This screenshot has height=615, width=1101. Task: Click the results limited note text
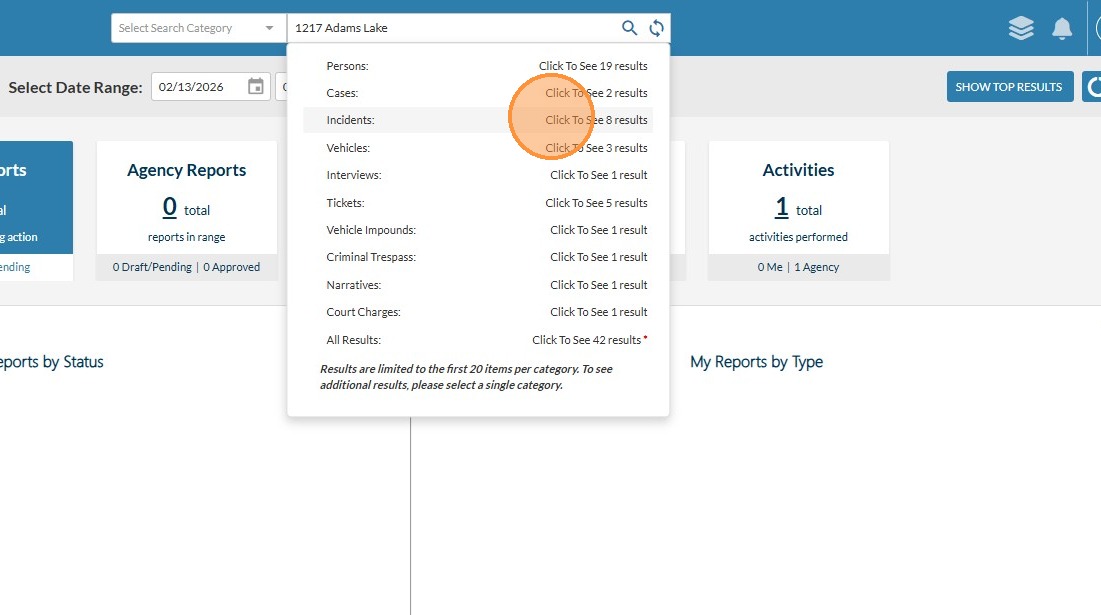click(x=466, y=377)
